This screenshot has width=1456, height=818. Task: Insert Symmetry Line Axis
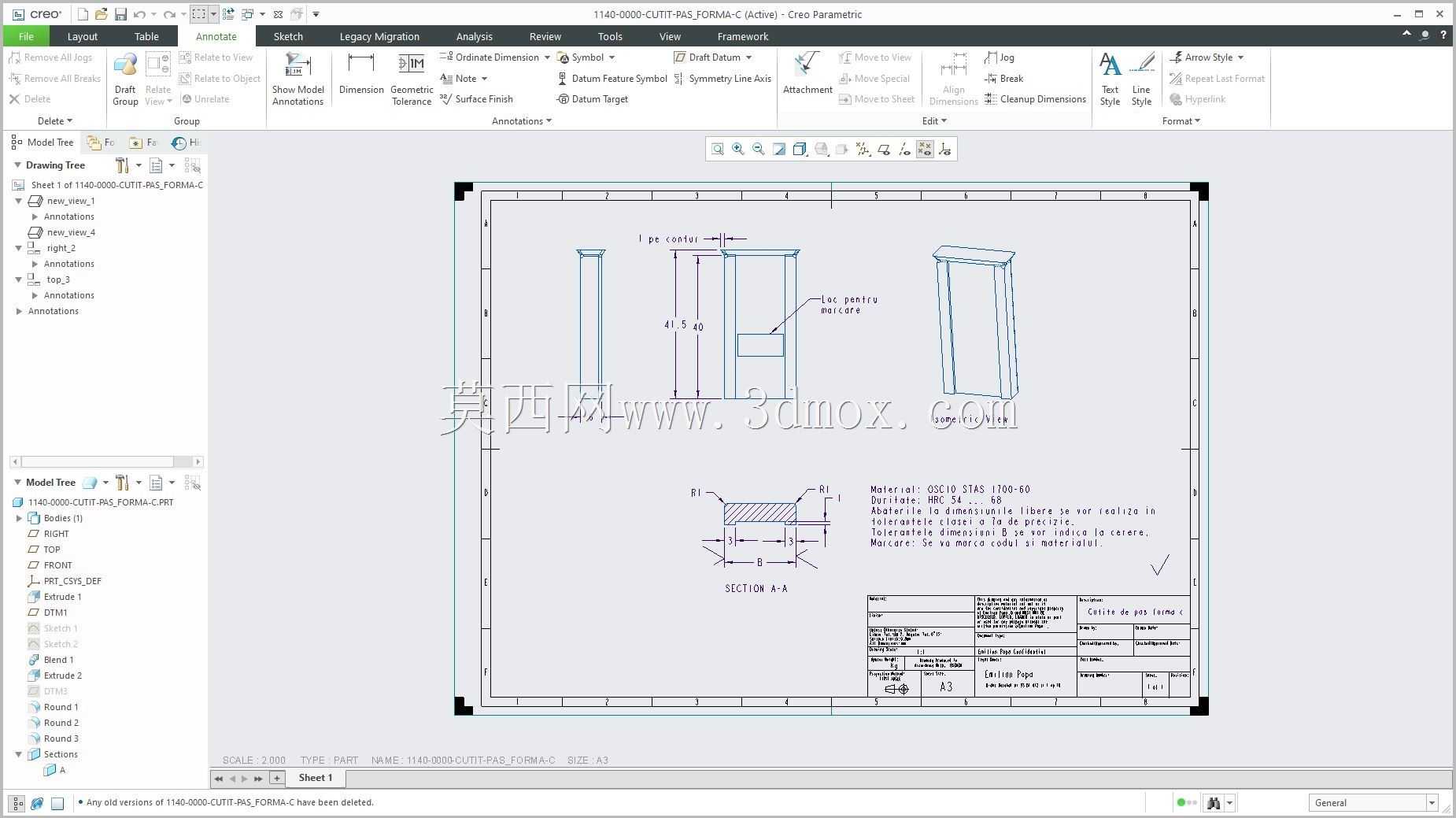click(722, 79)
